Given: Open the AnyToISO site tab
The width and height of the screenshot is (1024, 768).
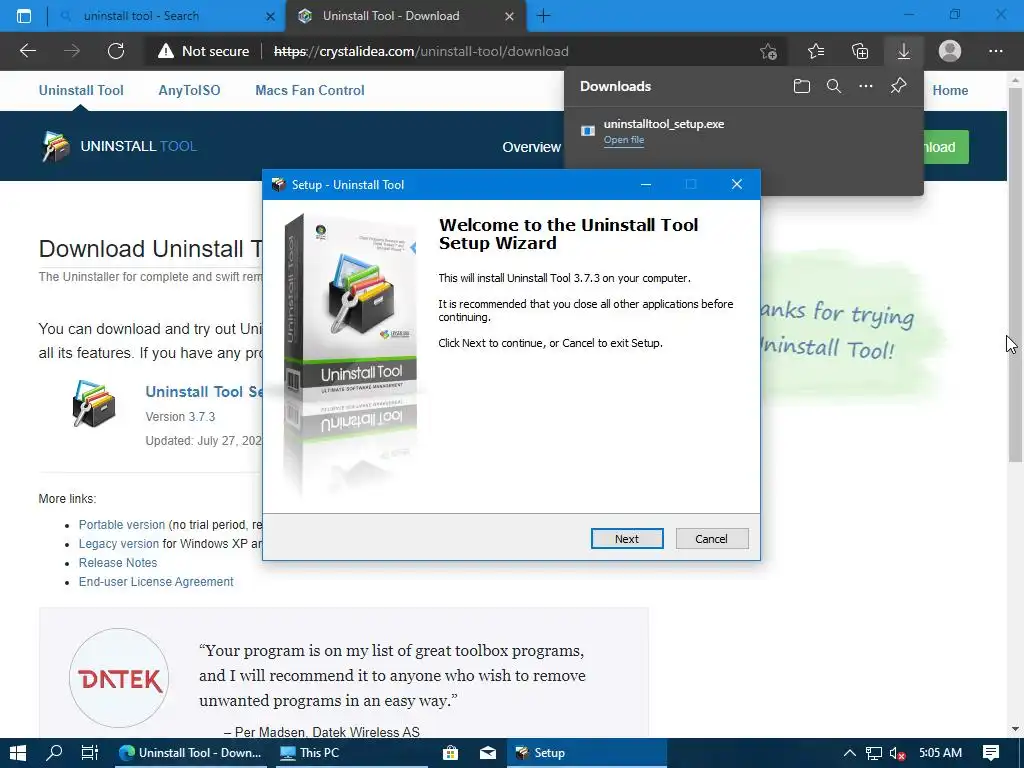Looking at the screenshot, I should tap(189, 90).
